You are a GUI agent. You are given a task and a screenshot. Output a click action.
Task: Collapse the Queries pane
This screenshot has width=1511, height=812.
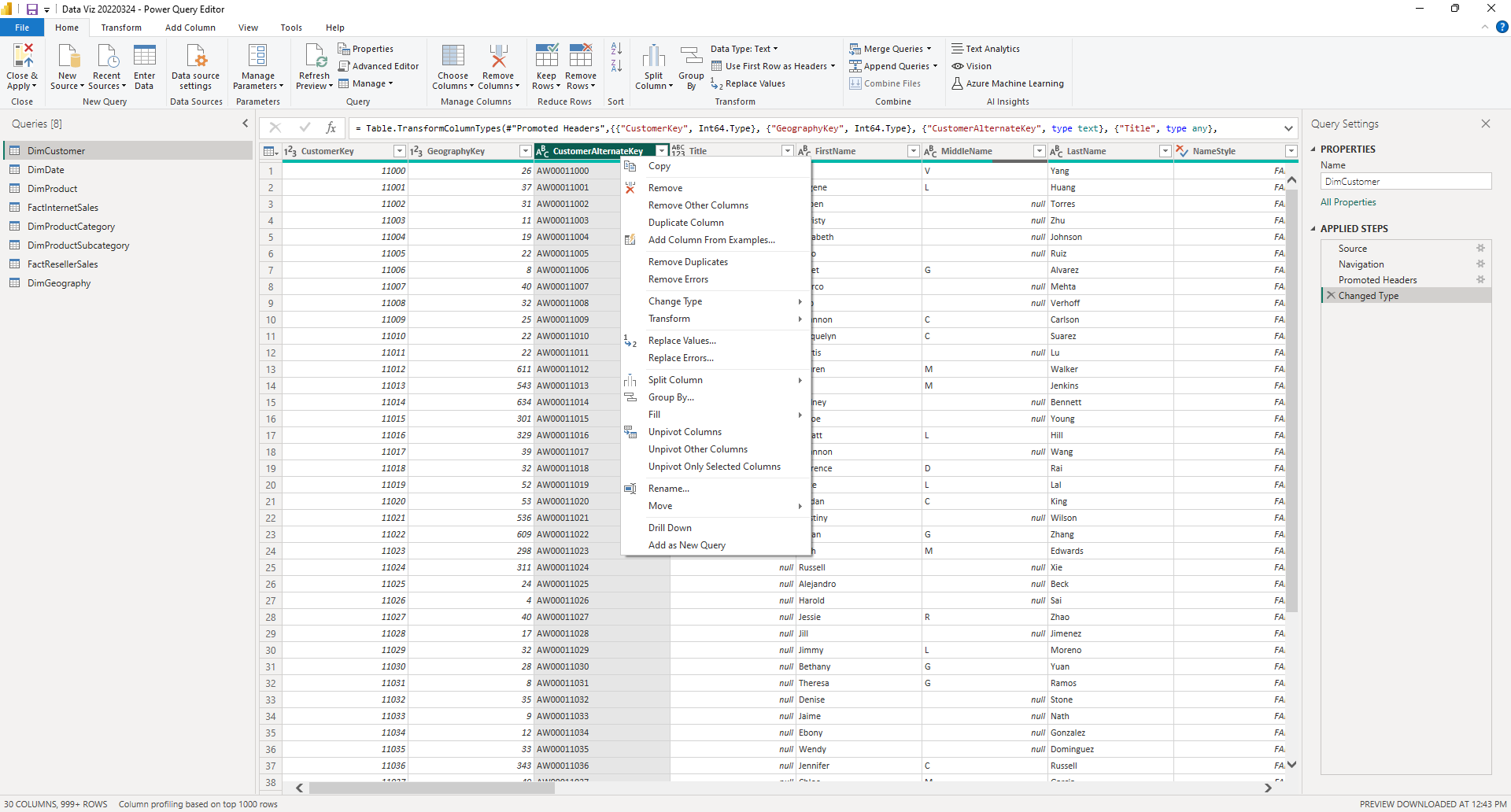point(246,124)
